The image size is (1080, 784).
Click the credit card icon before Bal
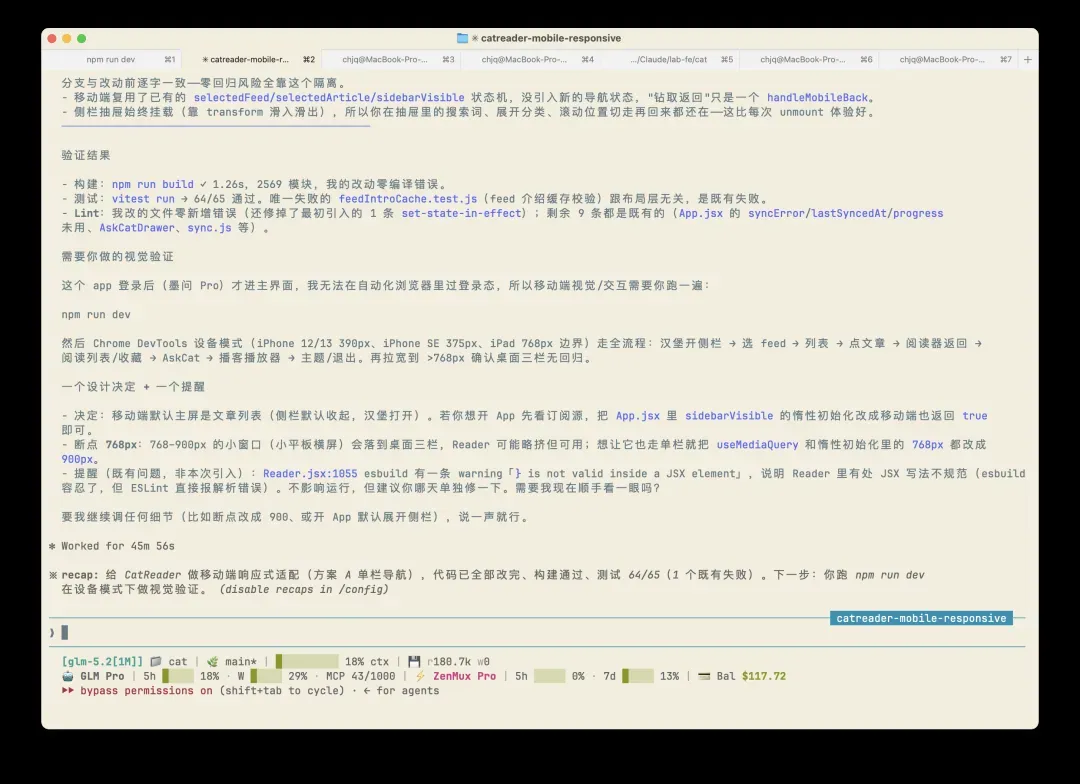704,676
